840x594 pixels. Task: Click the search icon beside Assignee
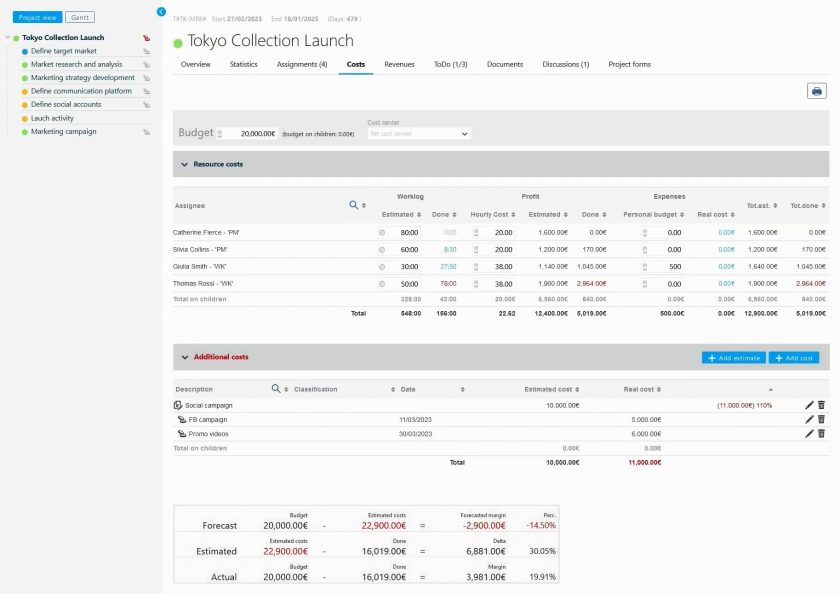pos(353,205)
